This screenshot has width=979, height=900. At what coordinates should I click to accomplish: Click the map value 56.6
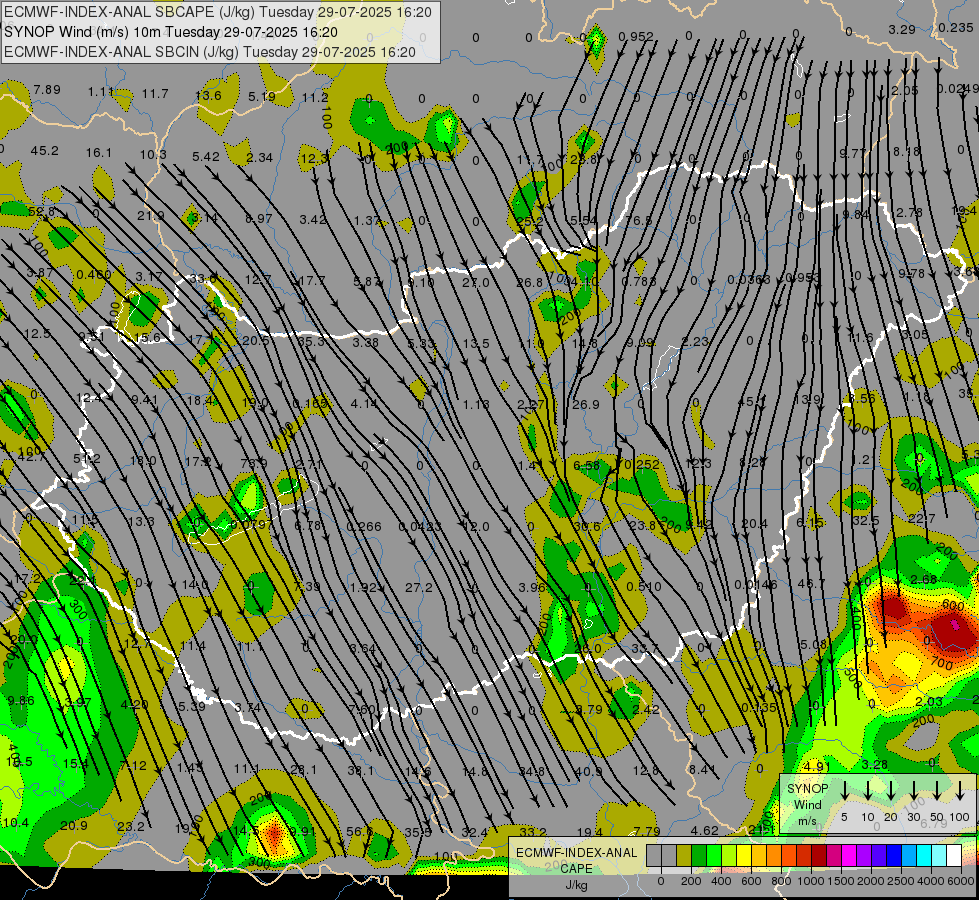coord(360,831)
